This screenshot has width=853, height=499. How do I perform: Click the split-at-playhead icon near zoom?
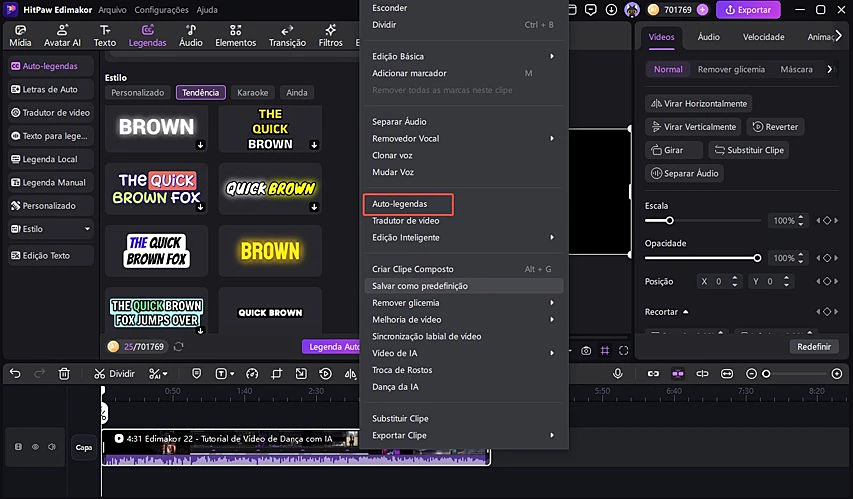point(702,373)
